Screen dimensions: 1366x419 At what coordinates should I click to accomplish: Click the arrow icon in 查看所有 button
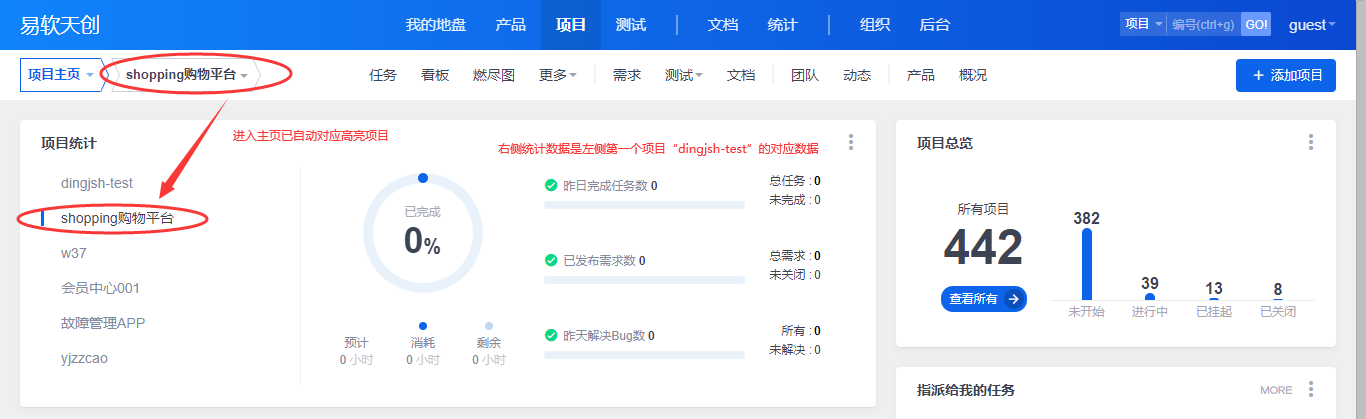point(1014,298)
